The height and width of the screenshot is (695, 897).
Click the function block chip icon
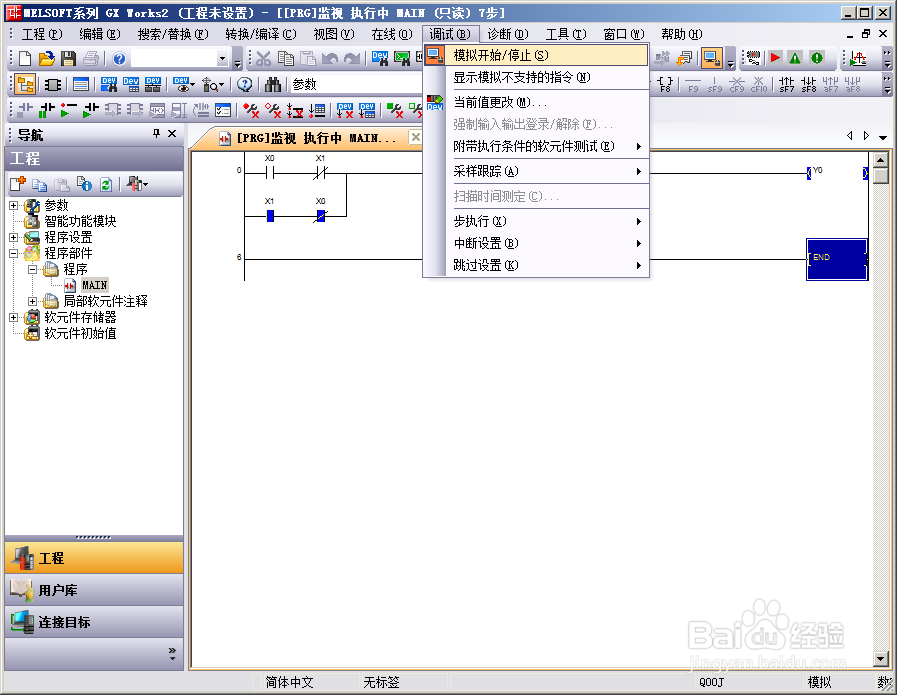tap(53, 85)
